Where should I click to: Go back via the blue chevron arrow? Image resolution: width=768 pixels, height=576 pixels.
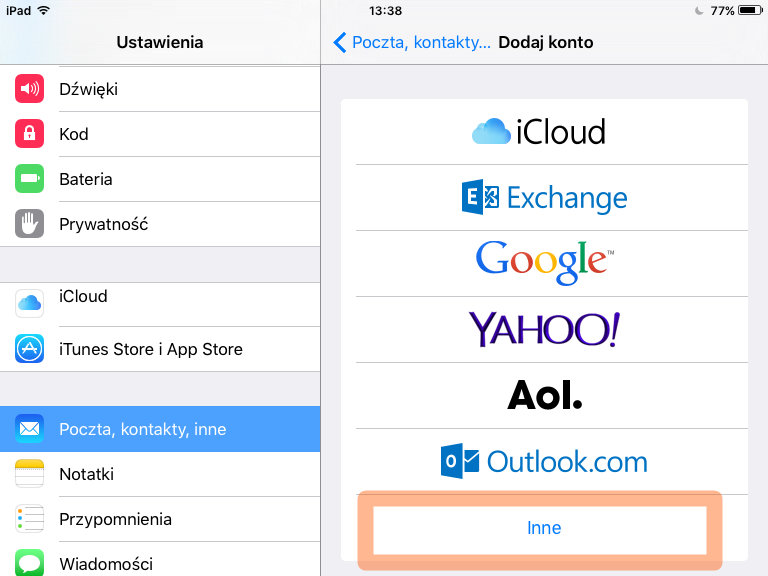click(340, 42)
